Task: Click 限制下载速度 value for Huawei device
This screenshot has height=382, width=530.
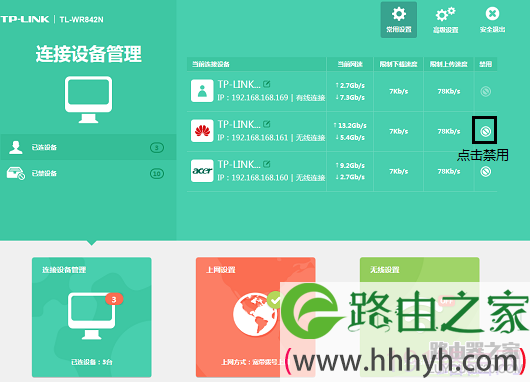Action: [399, 131]
